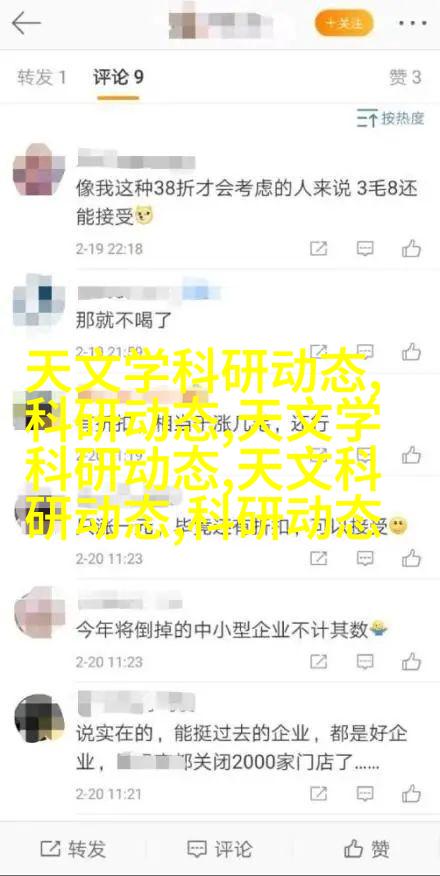Screen dimensions: 440x876
Task: Reply to the 中小型企业 comment
Action: [365, 663]
